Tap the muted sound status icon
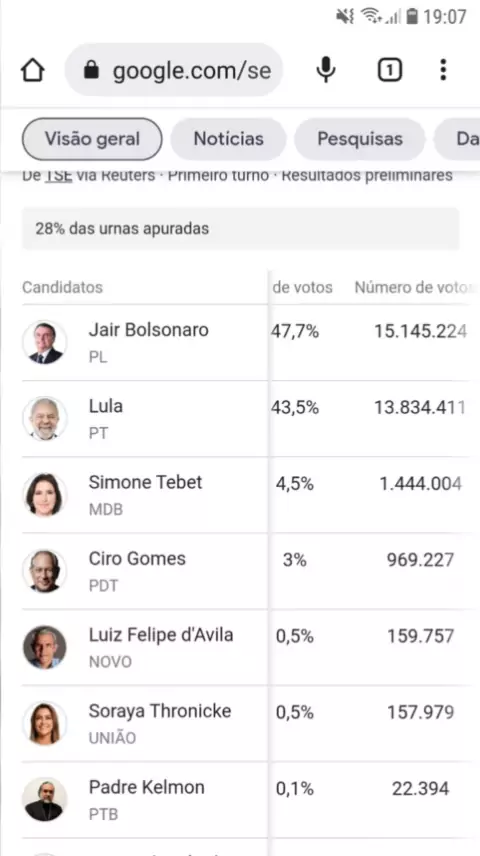Viewport: 480px width, 856px height. (345, 16)
